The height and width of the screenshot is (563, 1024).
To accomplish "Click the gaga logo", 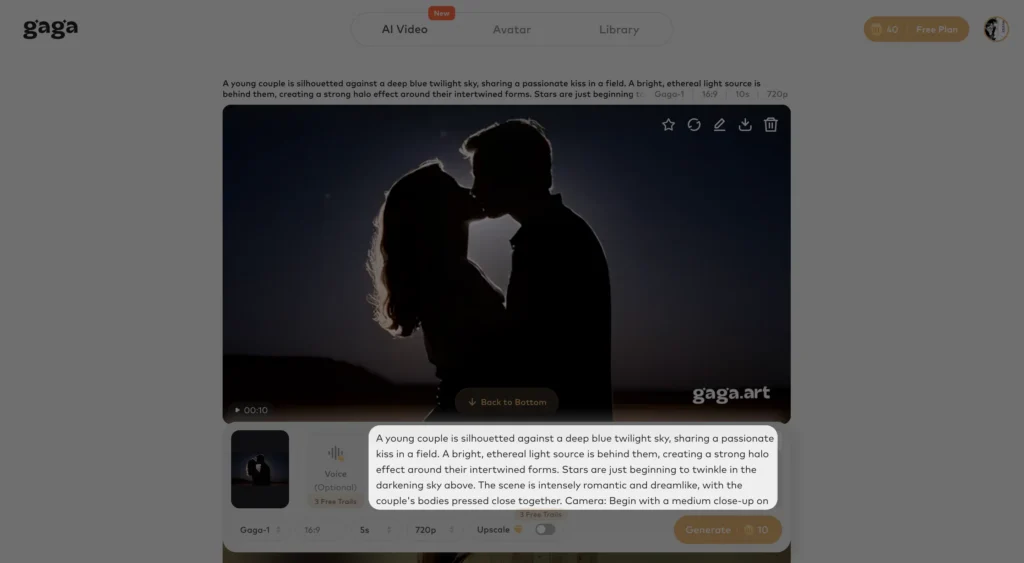I will pos(50,29).
